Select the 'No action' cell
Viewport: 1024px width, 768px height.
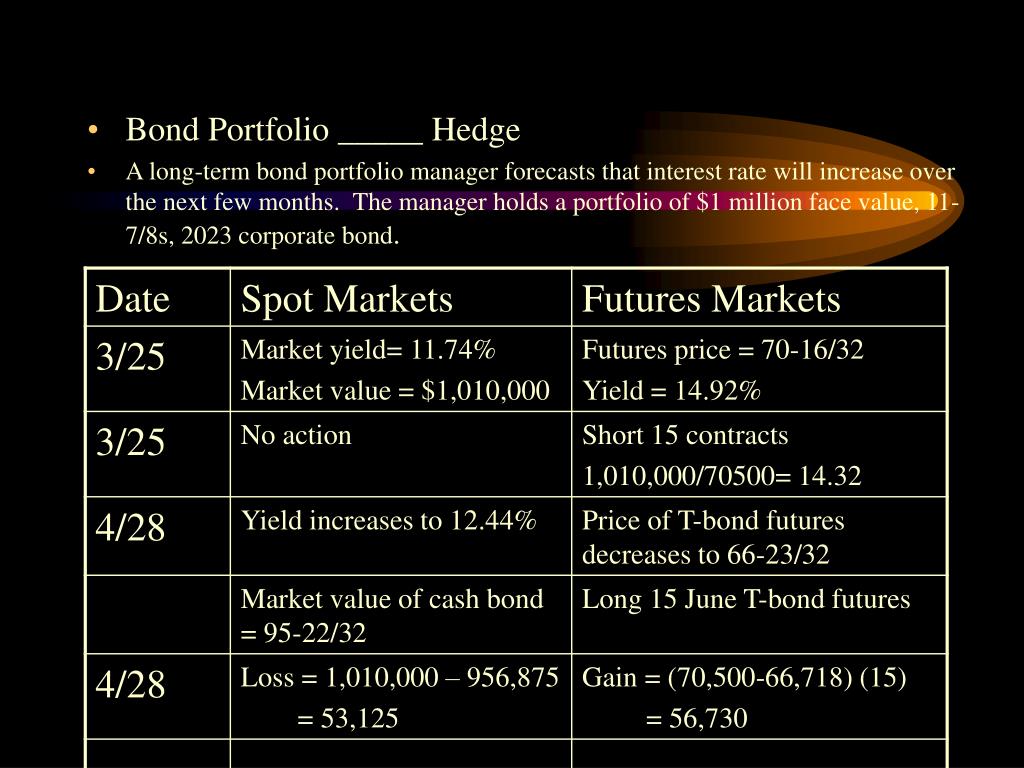[401, 454]
